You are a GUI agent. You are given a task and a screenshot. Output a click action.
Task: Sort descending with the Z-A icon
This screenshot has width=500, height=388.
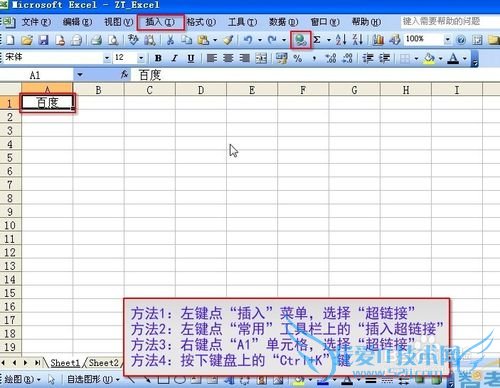[358, 40]
